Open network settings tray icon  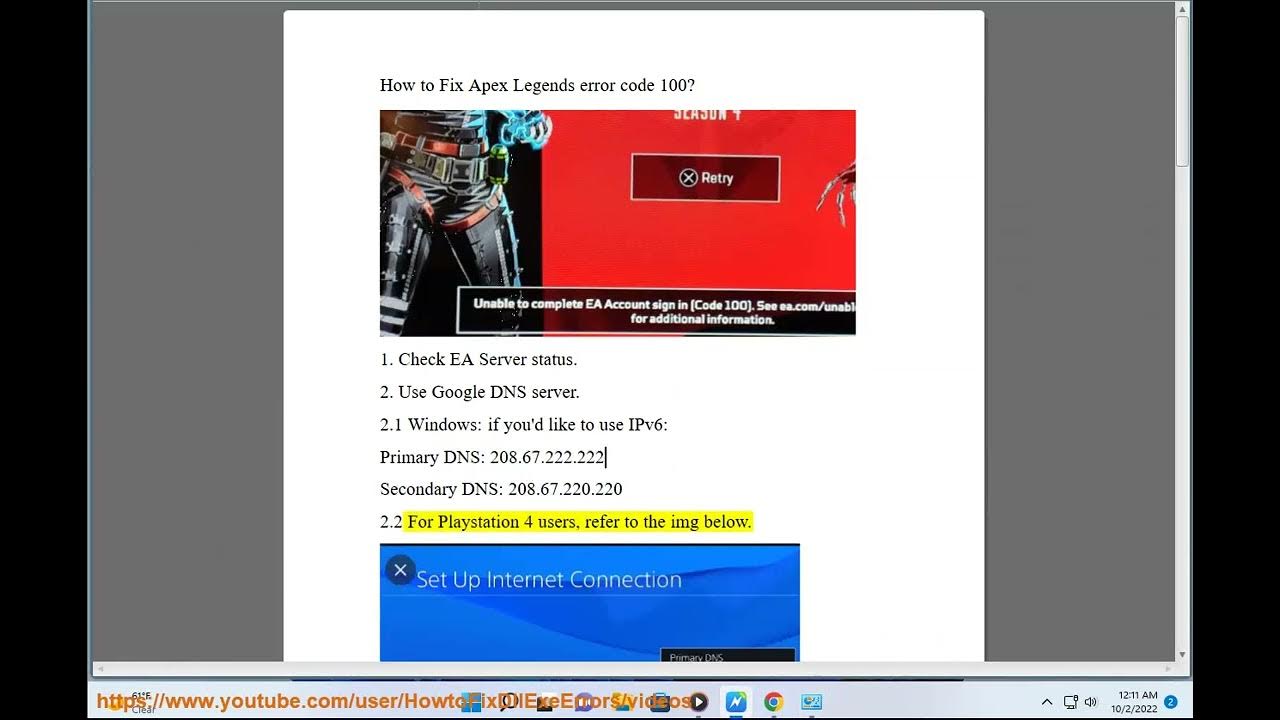click(1070, 702)
